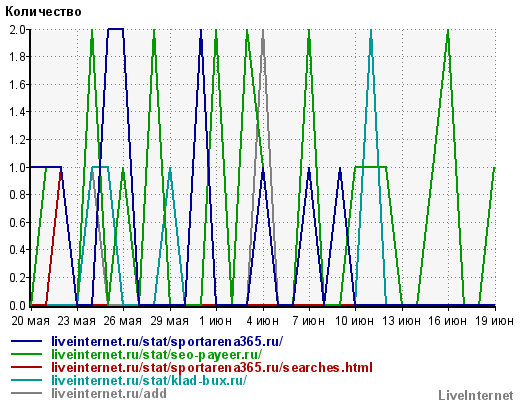Click the 2.0 value on y-axis
This screenshot has height=405, width=520.
(x=17, y=30)
